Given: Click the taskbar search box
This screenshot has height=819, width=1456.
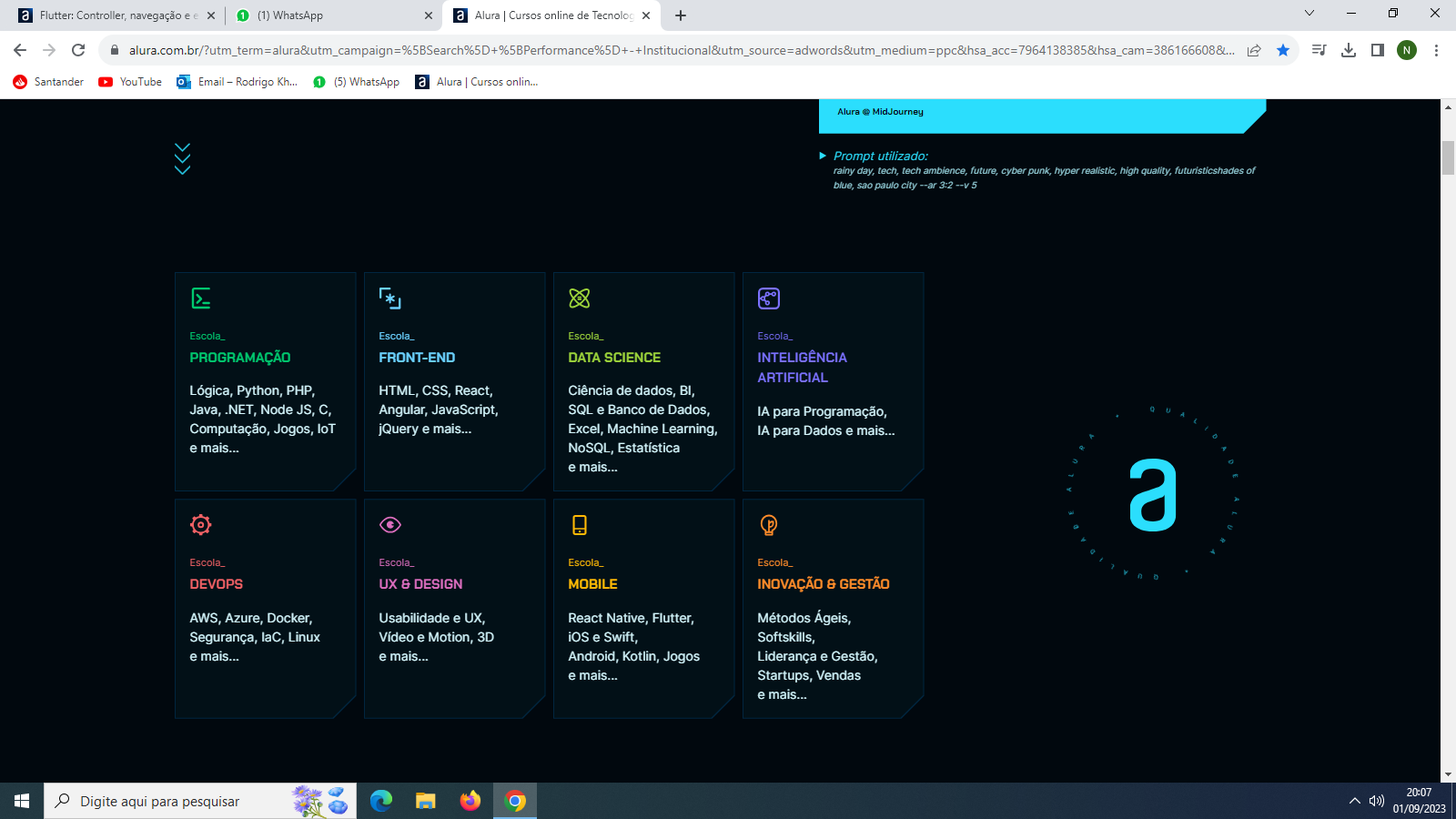Looking at the screenshot, I should point(200,801).
